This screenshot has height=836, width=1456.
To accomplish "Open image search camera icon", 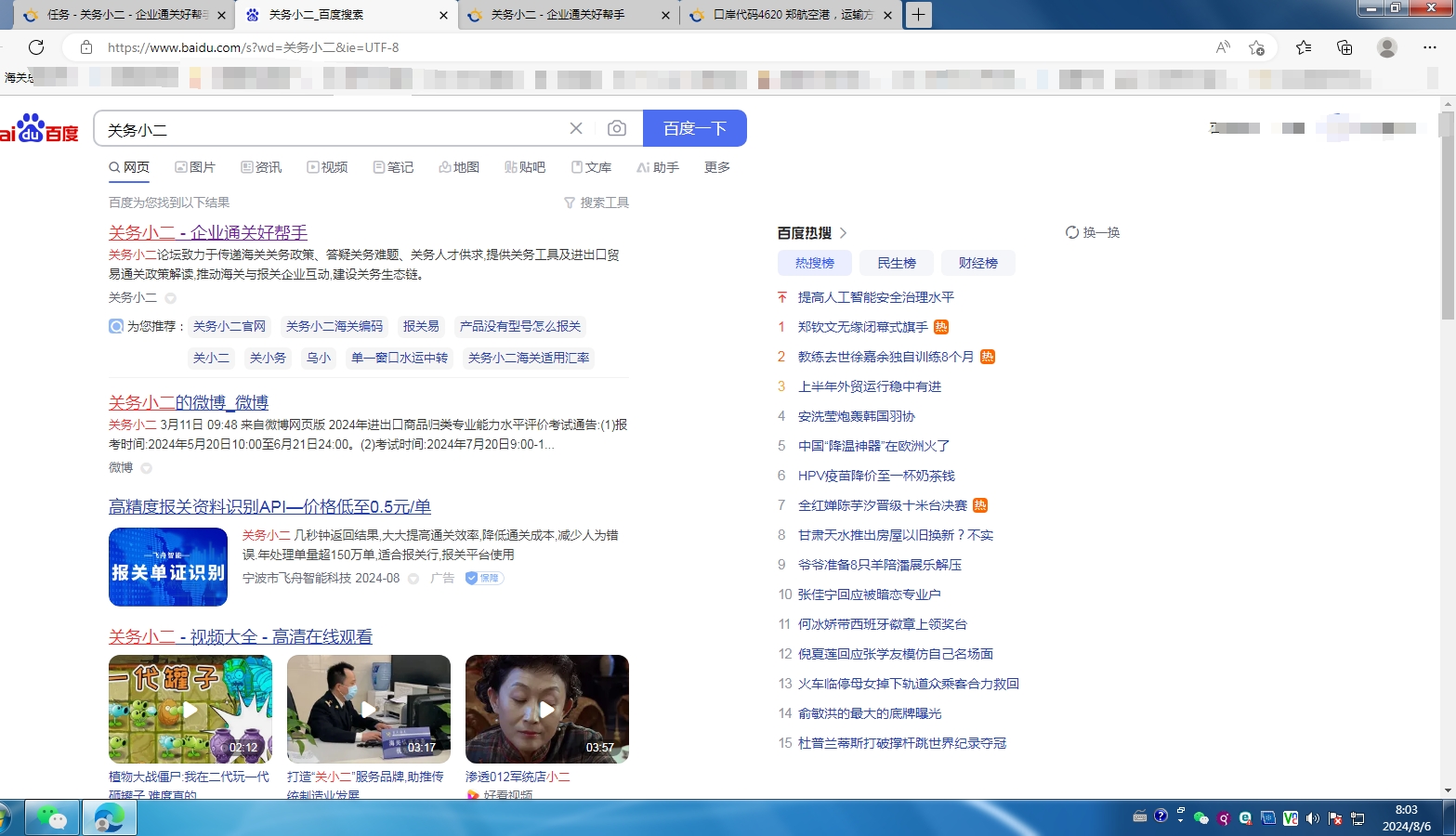I will [617, 128].
